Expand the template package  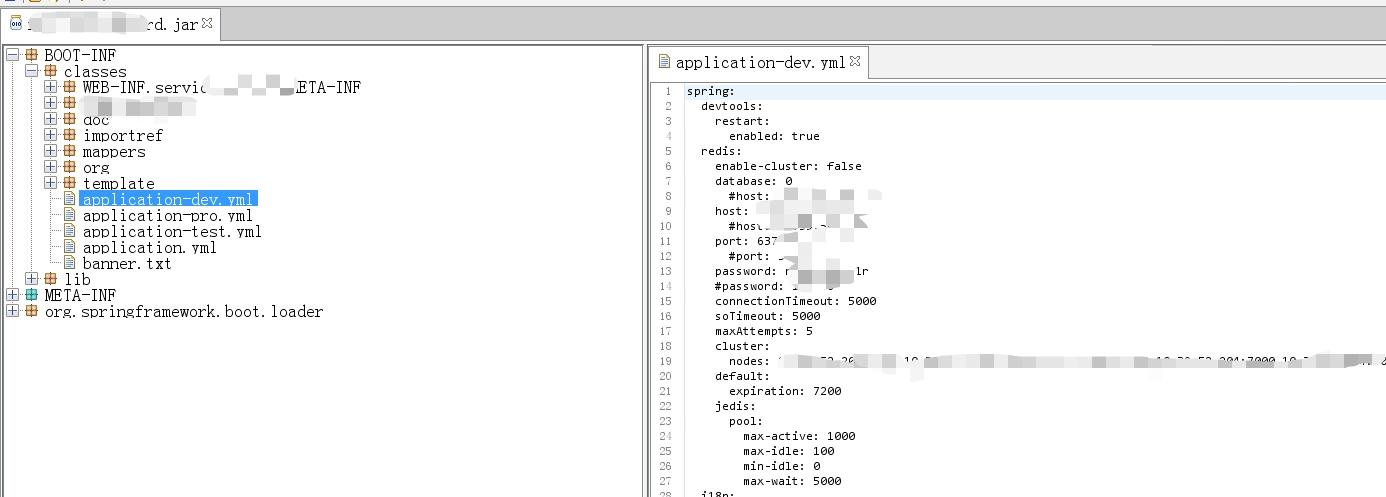(x=51, y=183)
